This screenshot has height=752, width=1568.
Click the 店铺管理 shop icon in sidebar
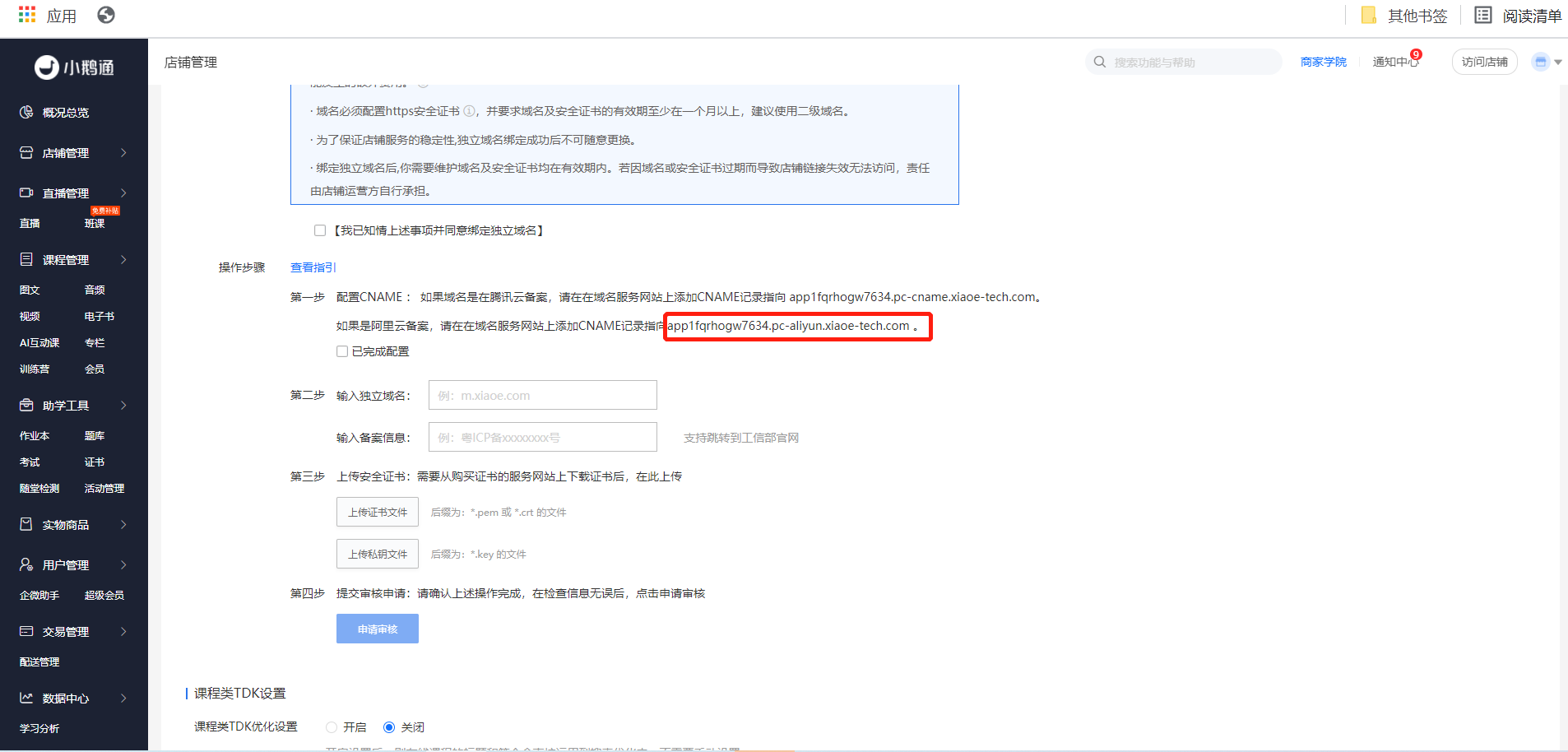[26, 152]
